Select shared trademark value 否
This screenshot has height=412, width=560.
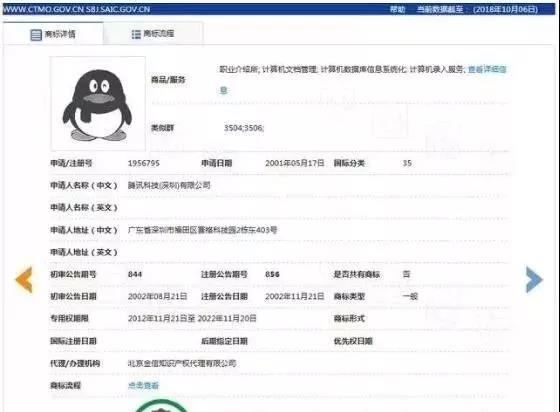(406, 274)
